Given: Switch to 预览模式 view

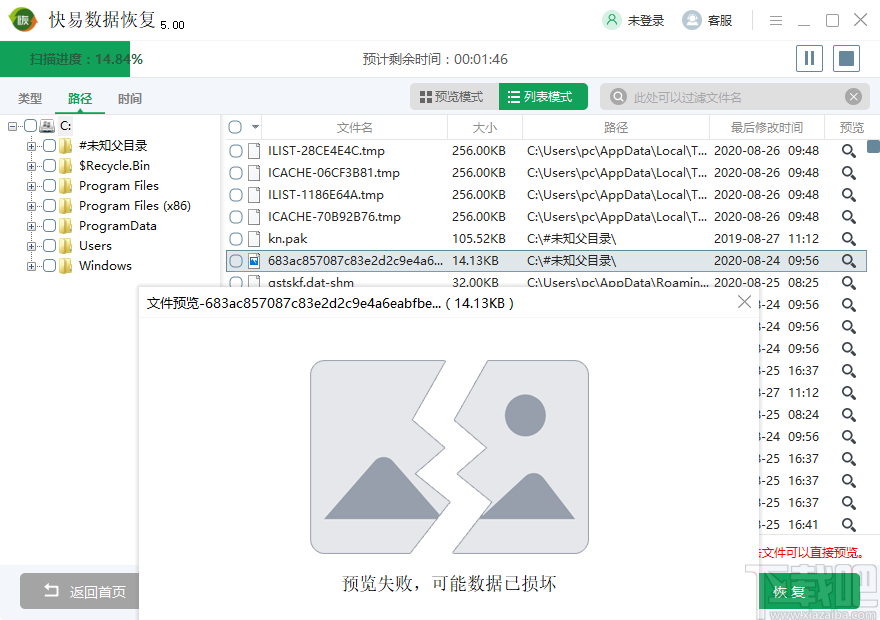Looking at the screenshot, I should click(x=454, y=97).
